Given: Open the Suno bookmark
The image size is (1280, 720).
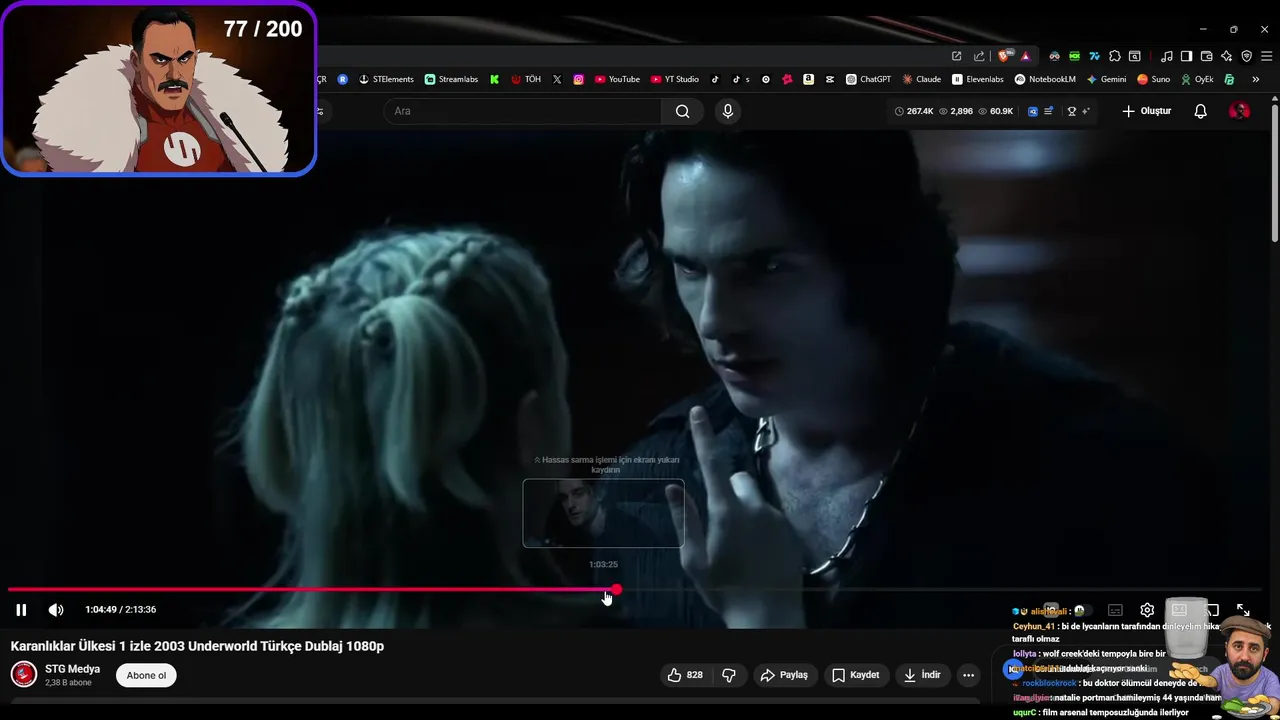Looking at the screenshot, I should point(1154,79).
